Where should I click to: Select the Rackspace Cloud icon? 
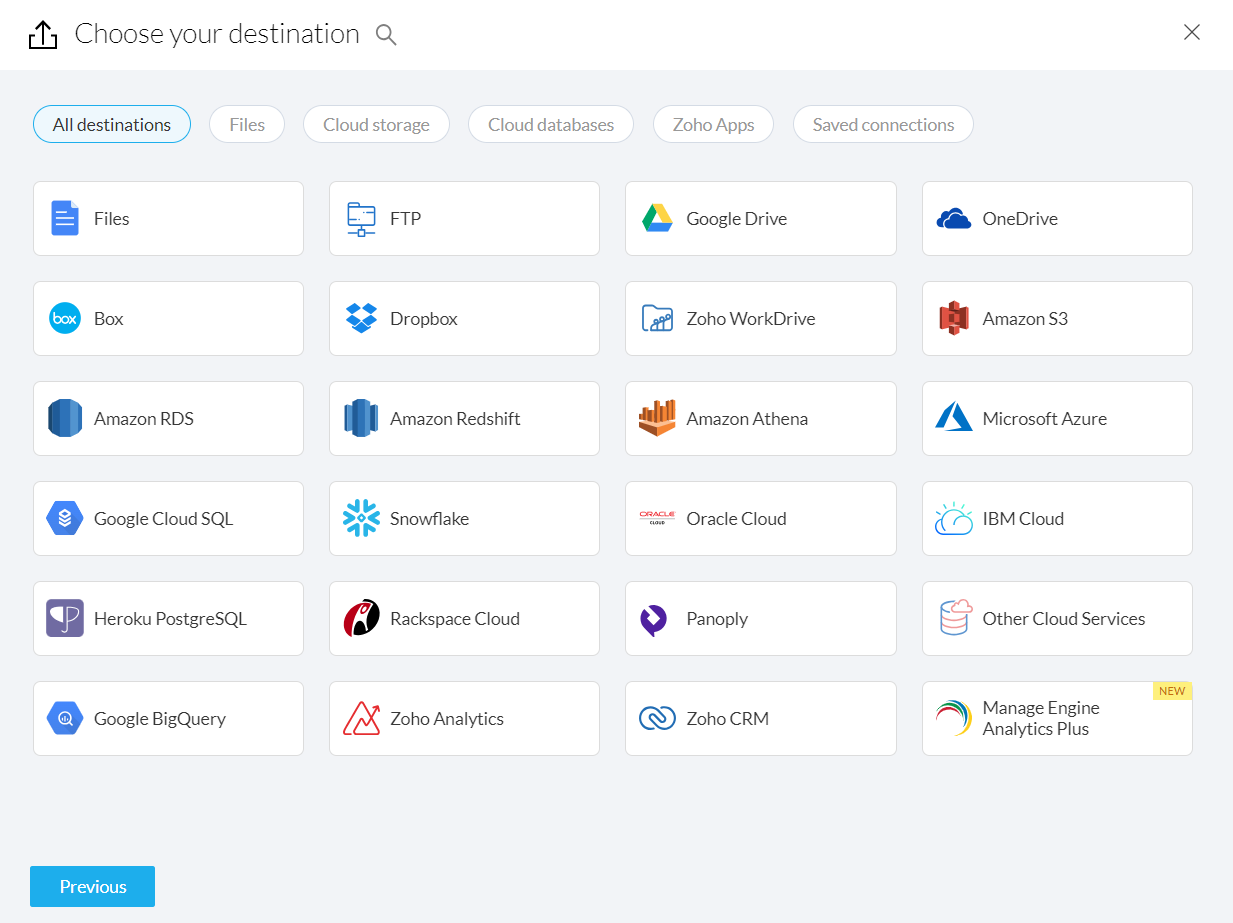coord(361,618)
